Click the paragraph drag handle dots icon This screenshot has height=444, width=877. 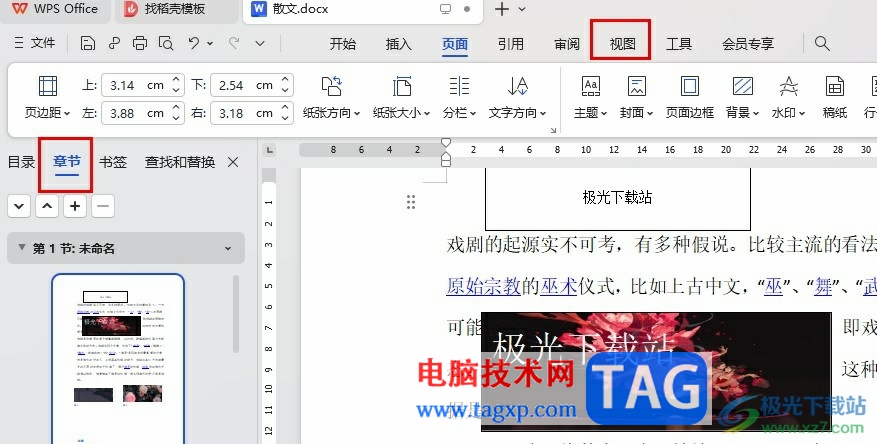411,202
